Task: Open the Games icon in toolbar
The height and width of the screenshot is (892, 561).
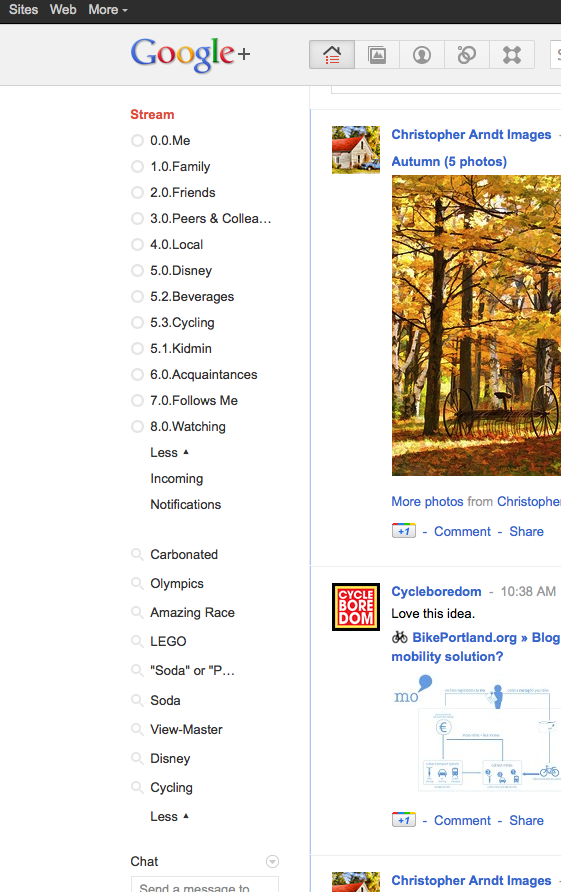Action: pyautogui.click(x=512, y=55)
